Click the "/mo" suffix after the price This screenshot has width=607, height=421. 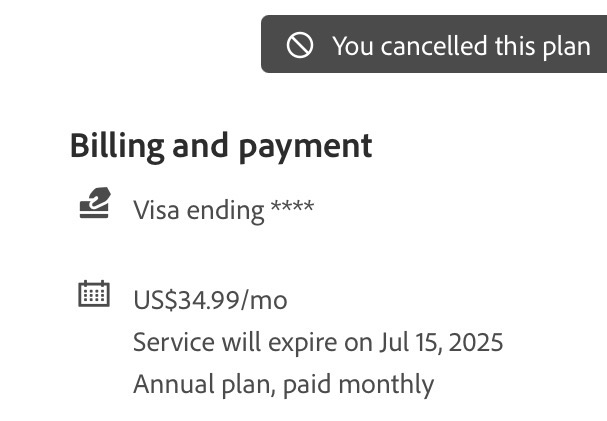pos(266,300)
